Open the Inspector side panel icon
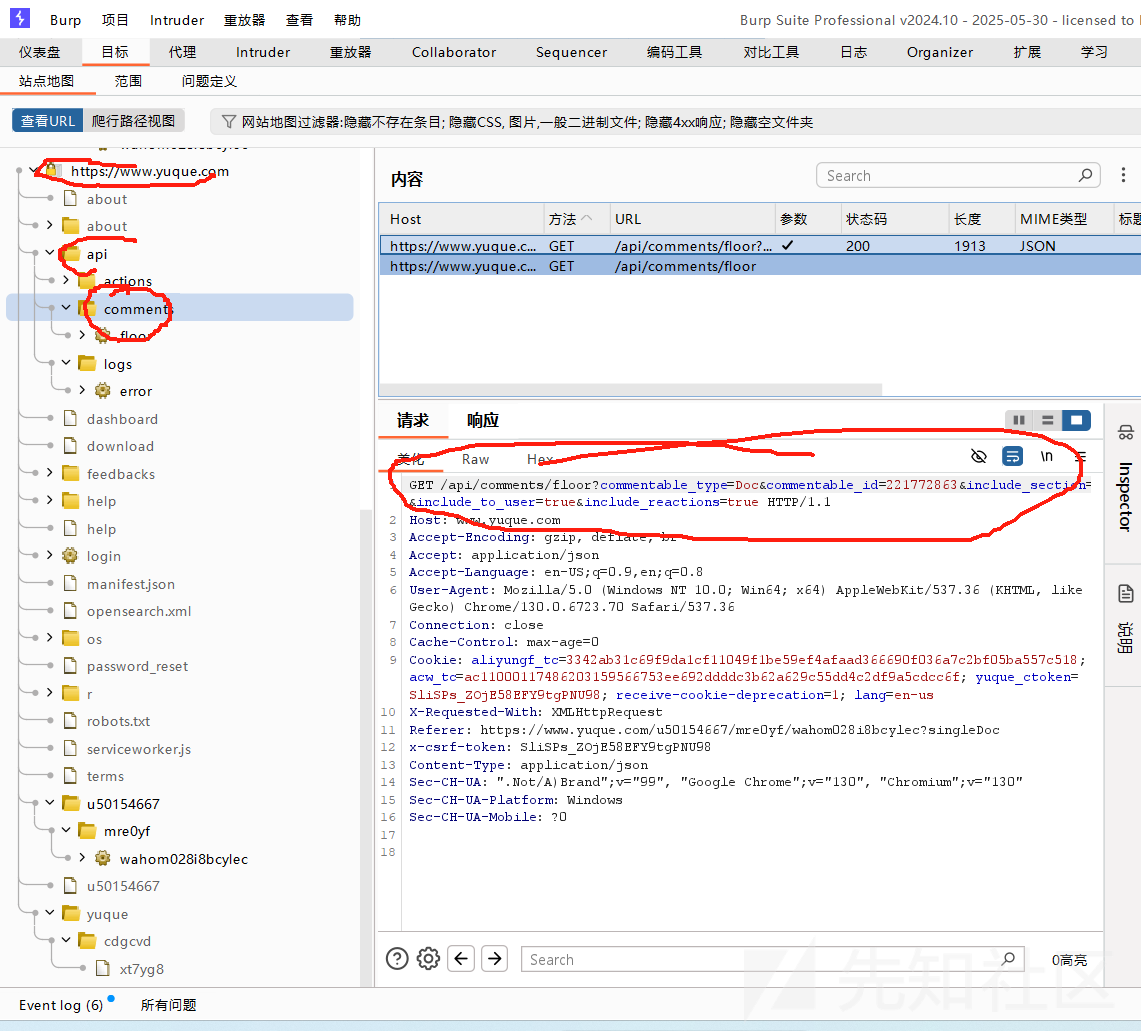1141x1031 pixels. (1125, 433)
